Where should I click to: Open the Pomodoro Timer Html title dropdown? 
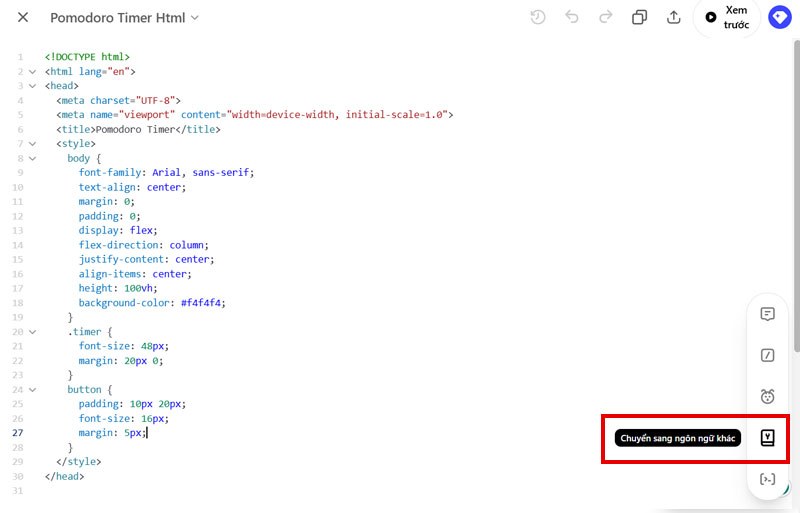pos(195,18)
